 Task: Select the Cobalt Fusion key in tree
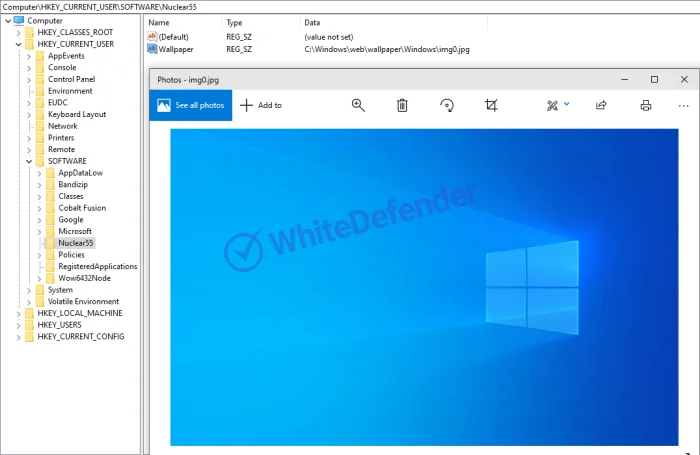82,208
